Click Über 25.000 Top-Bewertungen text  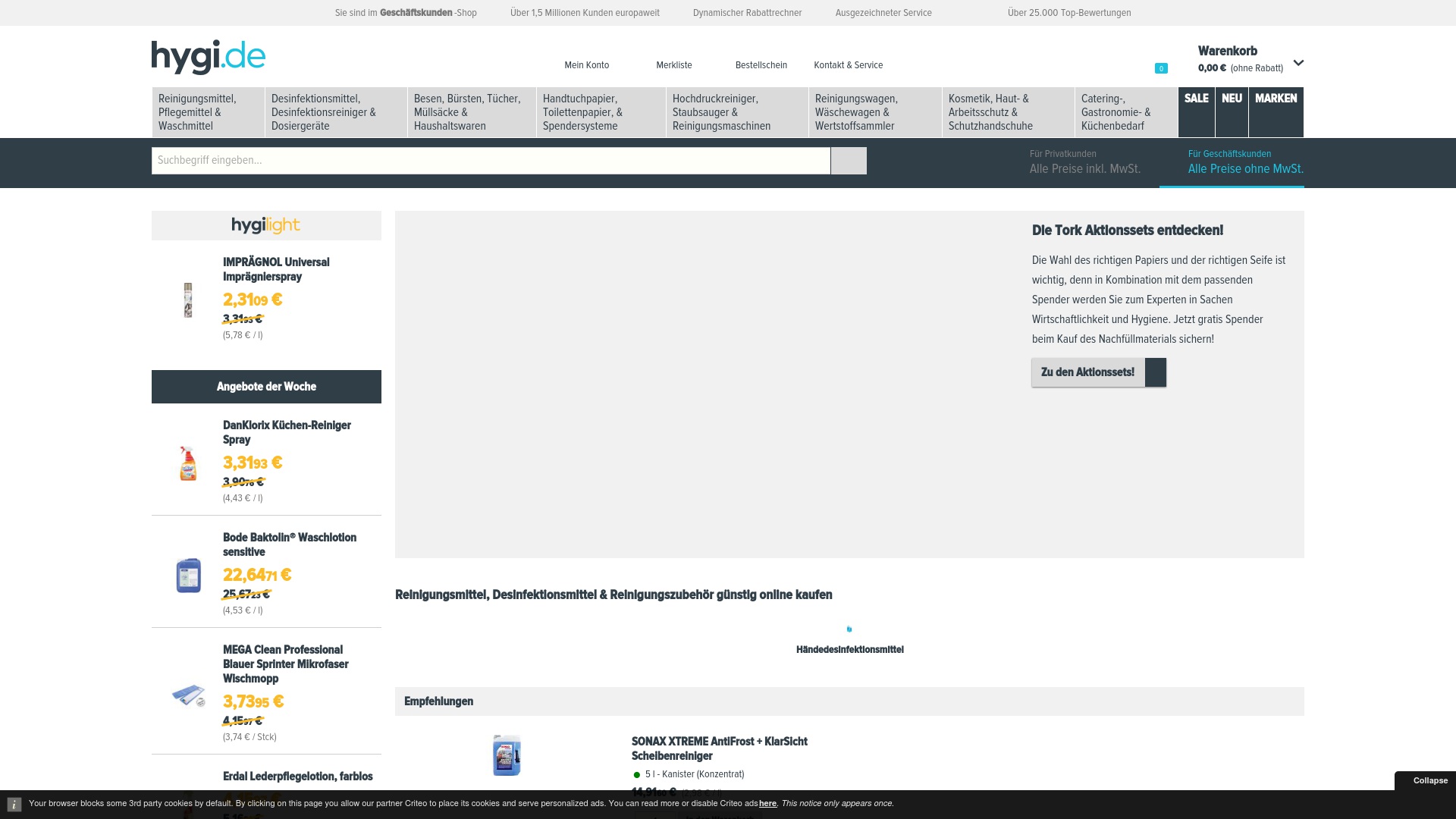(x=1069, y=13)
